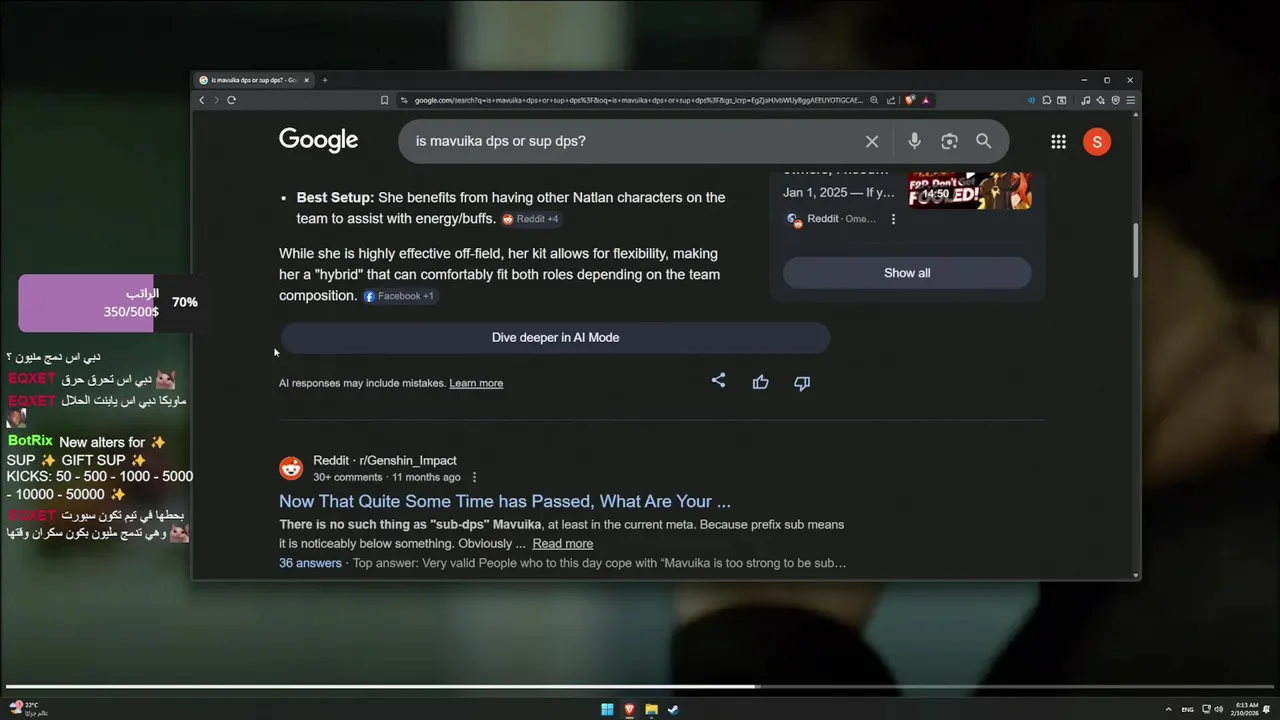Click the share icon in address bar
Viewport: 1280px width, 720px height.
891,100
